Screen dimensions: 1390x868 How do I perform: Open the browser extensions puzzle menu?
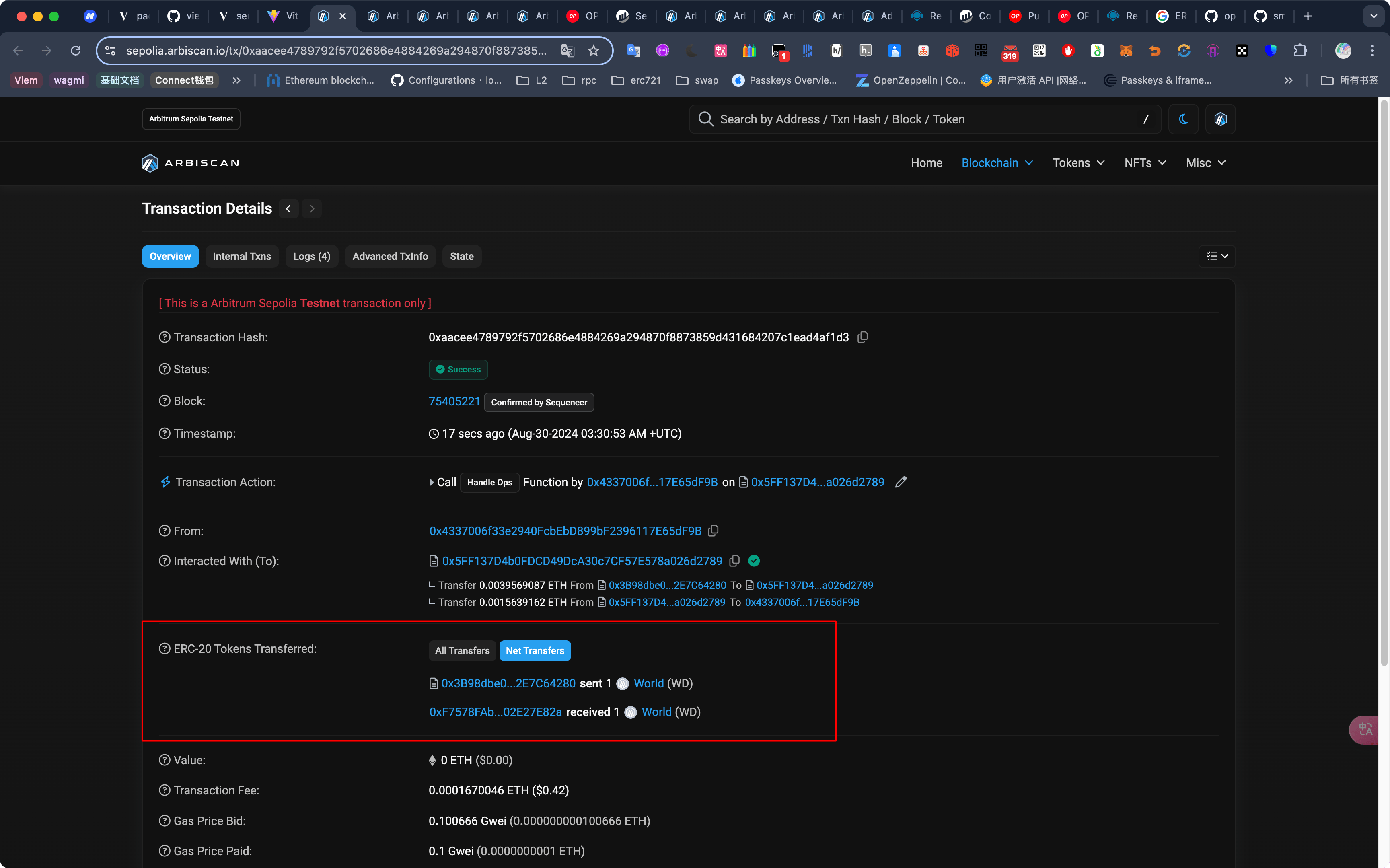click(x=1300, y=51)
